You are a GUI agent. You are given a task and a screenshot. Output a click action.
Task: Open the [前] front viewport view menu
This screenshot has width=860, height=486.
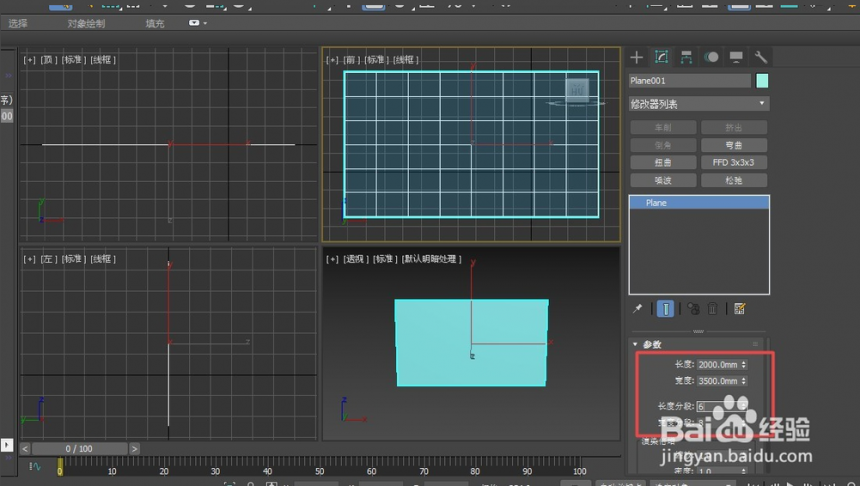coord(351,59)
